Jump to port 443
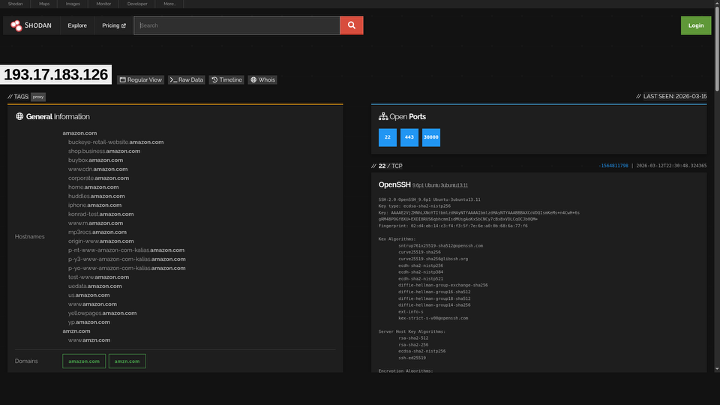Screen dimensions: 720x406 [x=409, y=138]
